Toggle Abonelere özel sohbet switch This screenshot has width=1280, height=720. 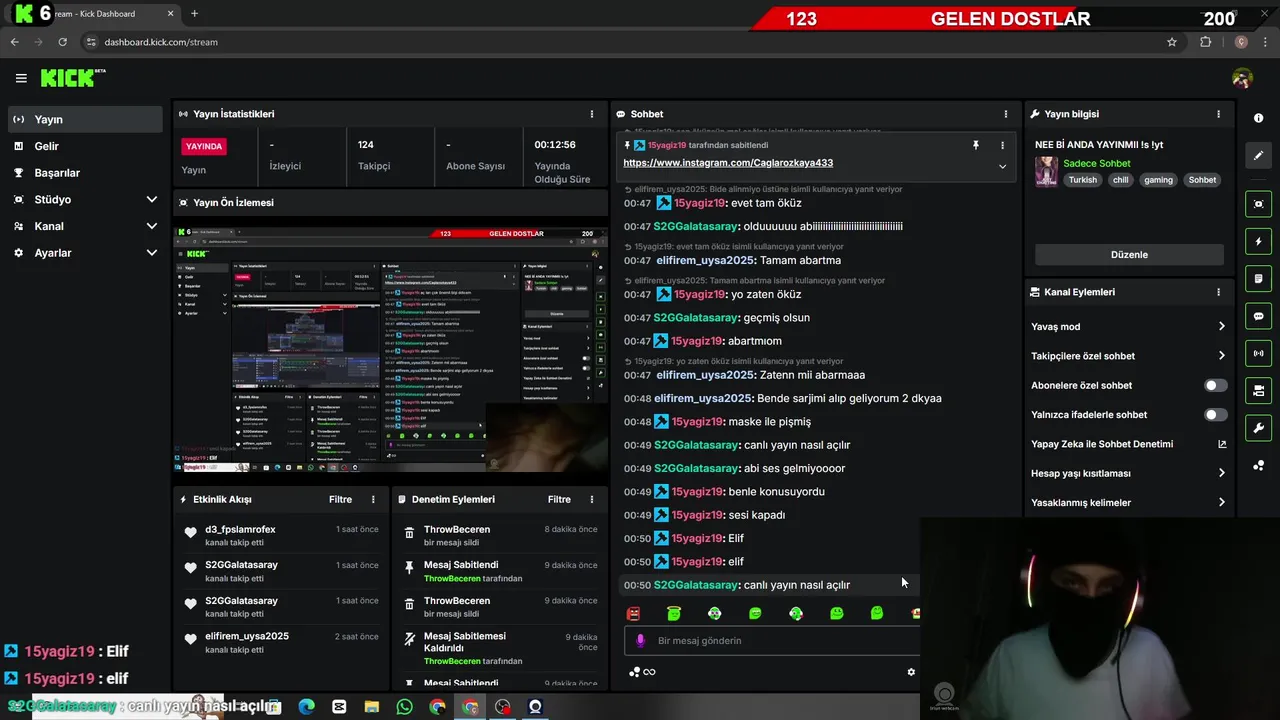pos(1215,385)
